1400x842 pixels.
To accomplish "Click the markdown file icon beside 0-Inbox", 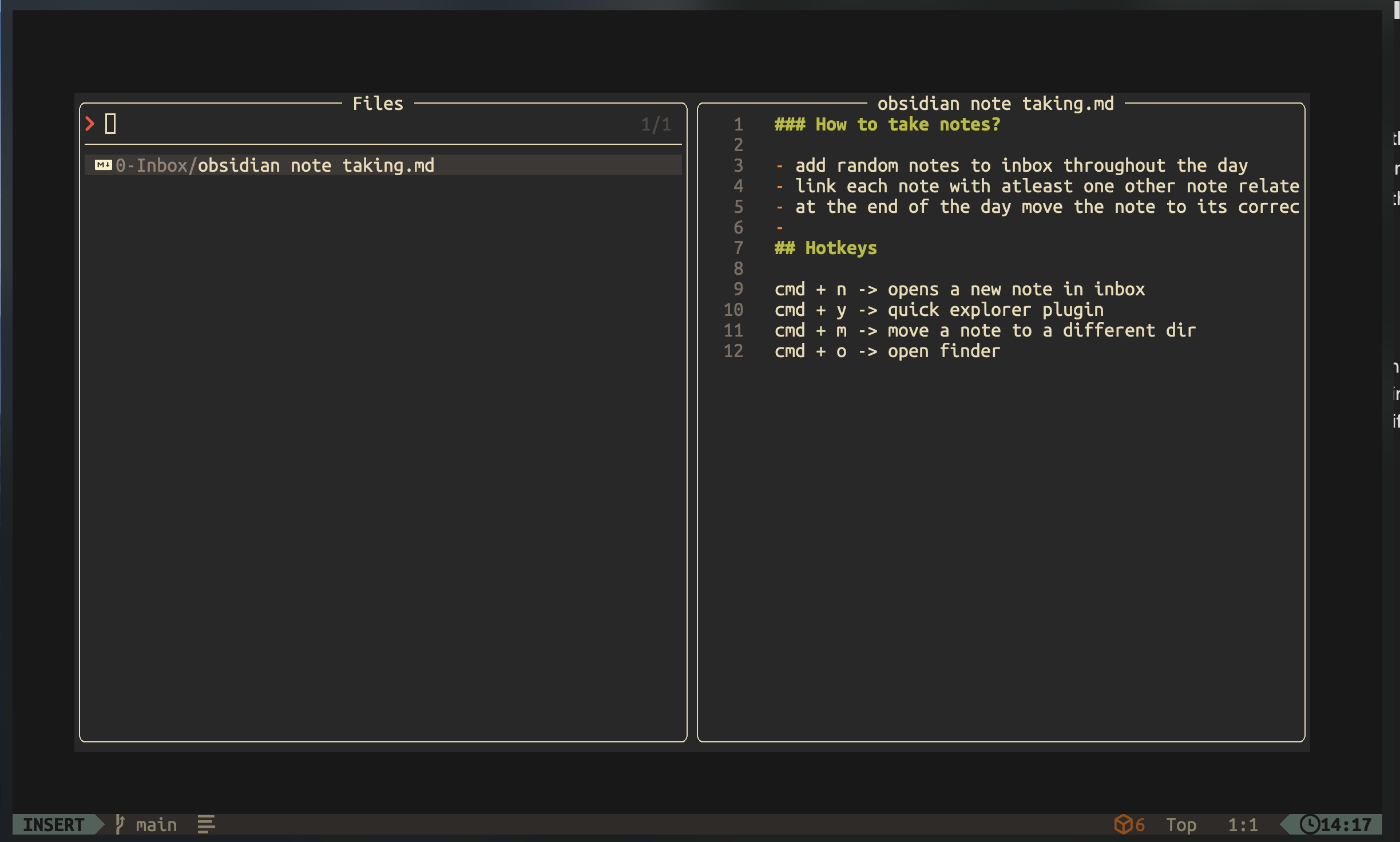I will 103,165.
